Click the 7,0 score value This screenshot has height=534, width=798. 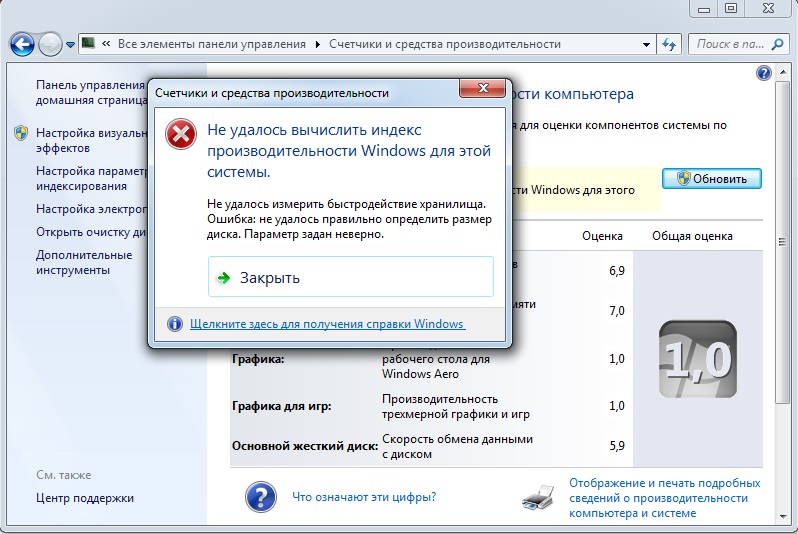[617, 311]
